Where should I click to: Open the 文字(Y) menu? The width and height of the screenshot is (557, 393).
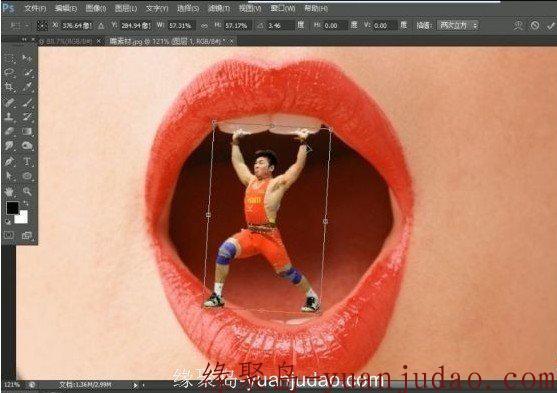[157, 8]
